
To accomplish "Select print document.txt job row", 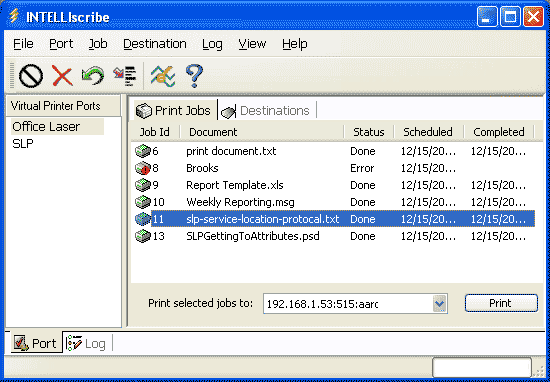I will click(335, 151).
